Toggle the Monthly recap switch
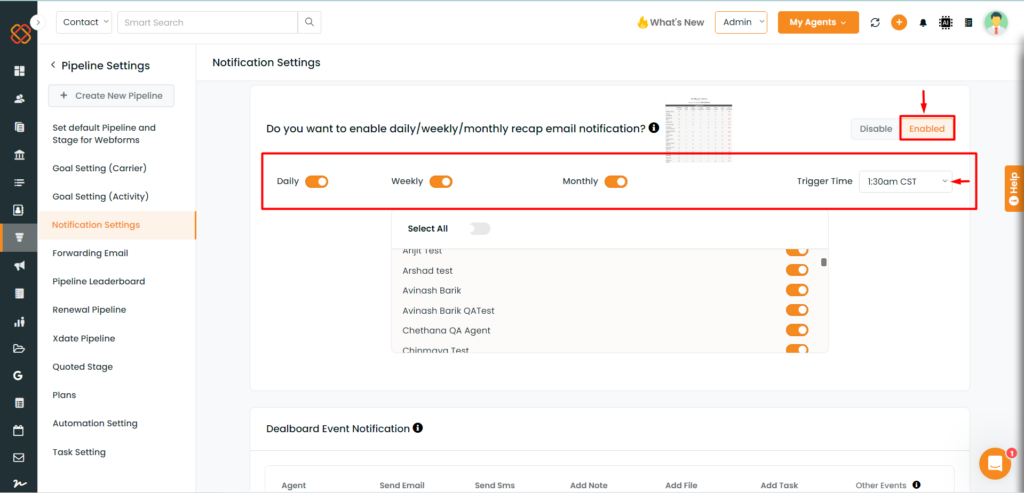The height and width of the screenshot is (493, 1024). click(616, 182)
